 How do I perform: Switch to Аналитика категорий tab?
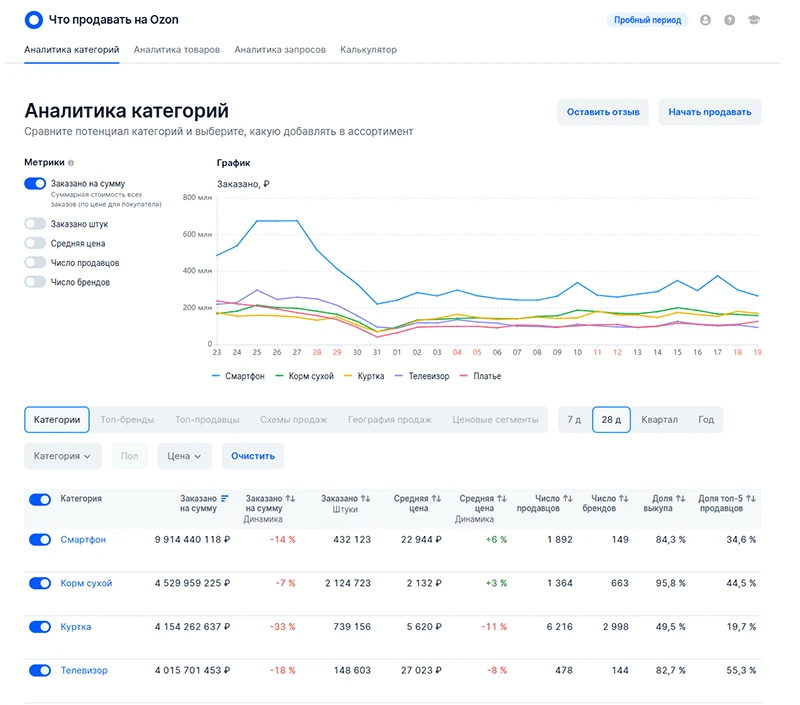(x=71, y=50)
